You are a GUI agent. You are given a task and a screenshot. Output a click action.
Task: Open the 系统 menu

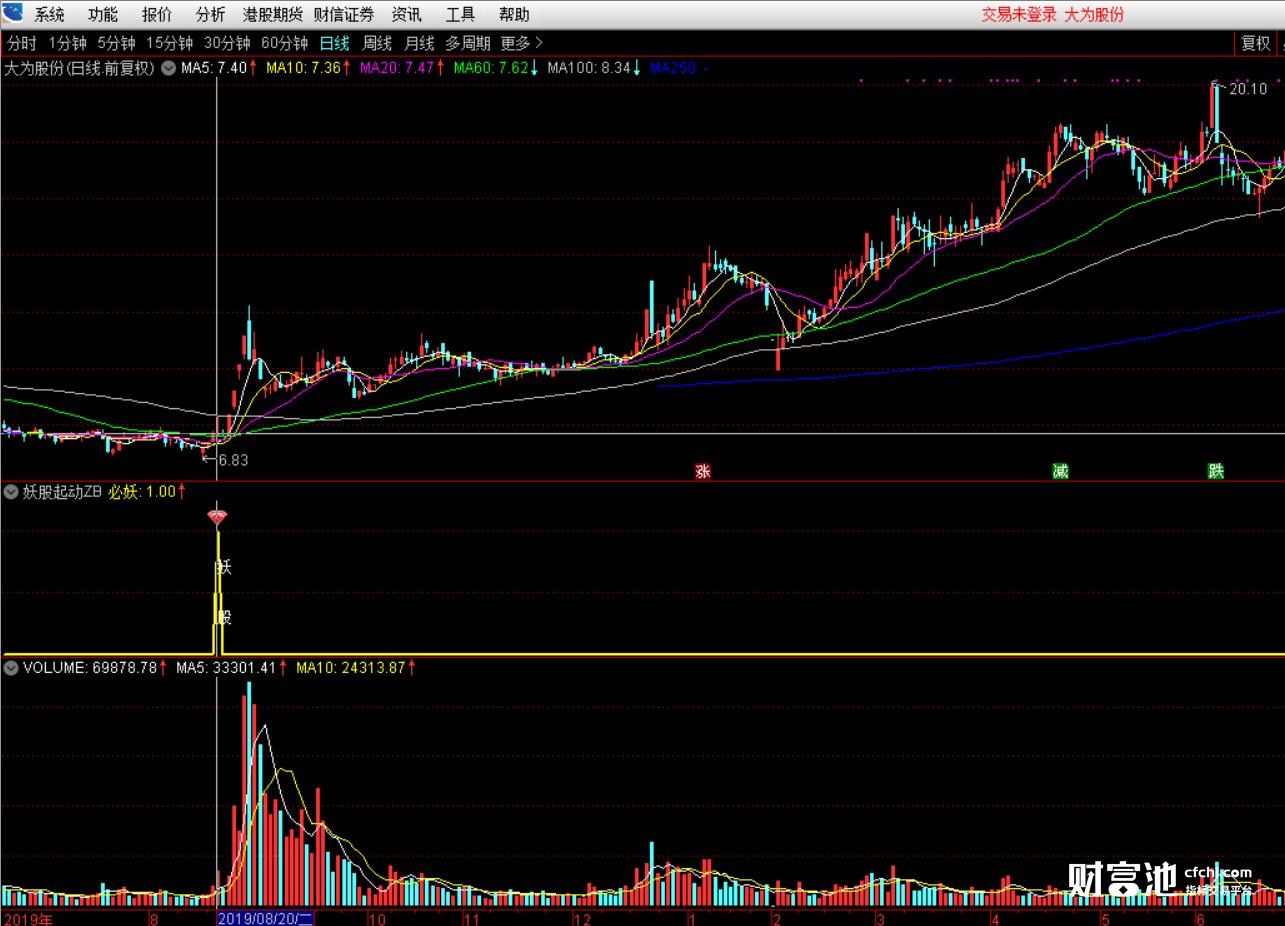tap(50, 15)
